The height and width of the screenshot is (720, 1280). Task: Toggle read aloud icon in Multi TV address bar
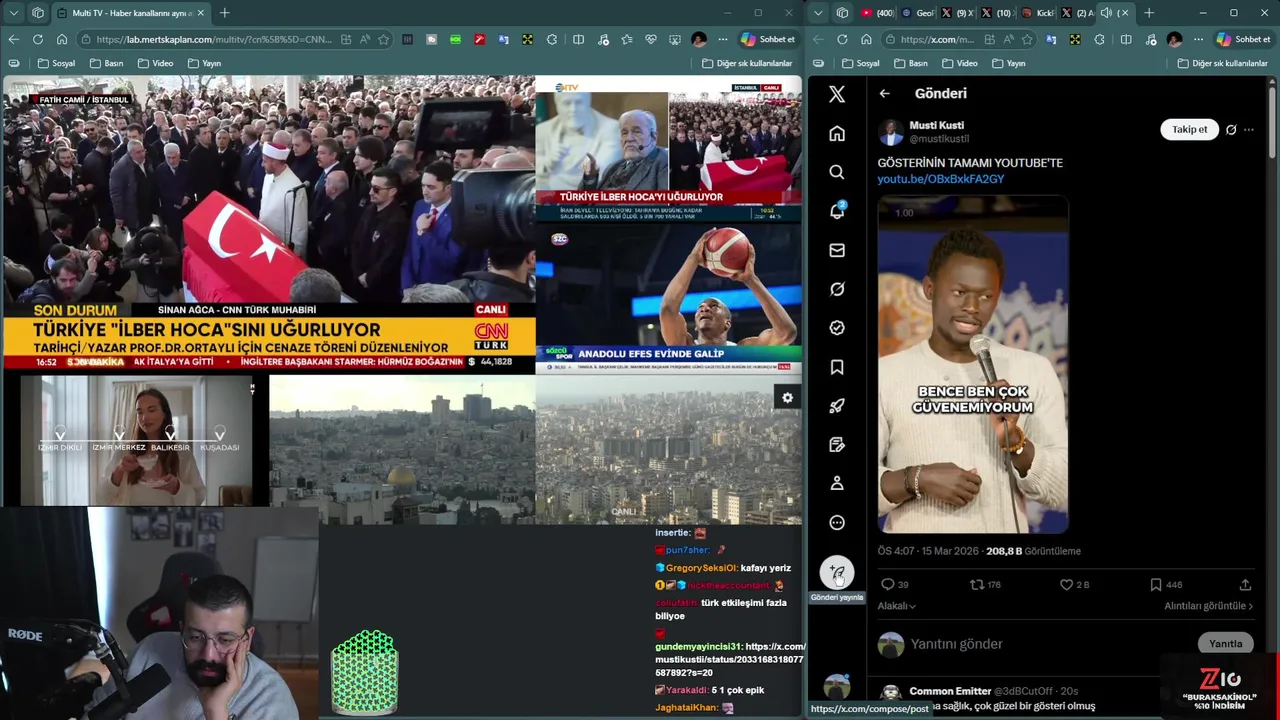click(364, 39)
